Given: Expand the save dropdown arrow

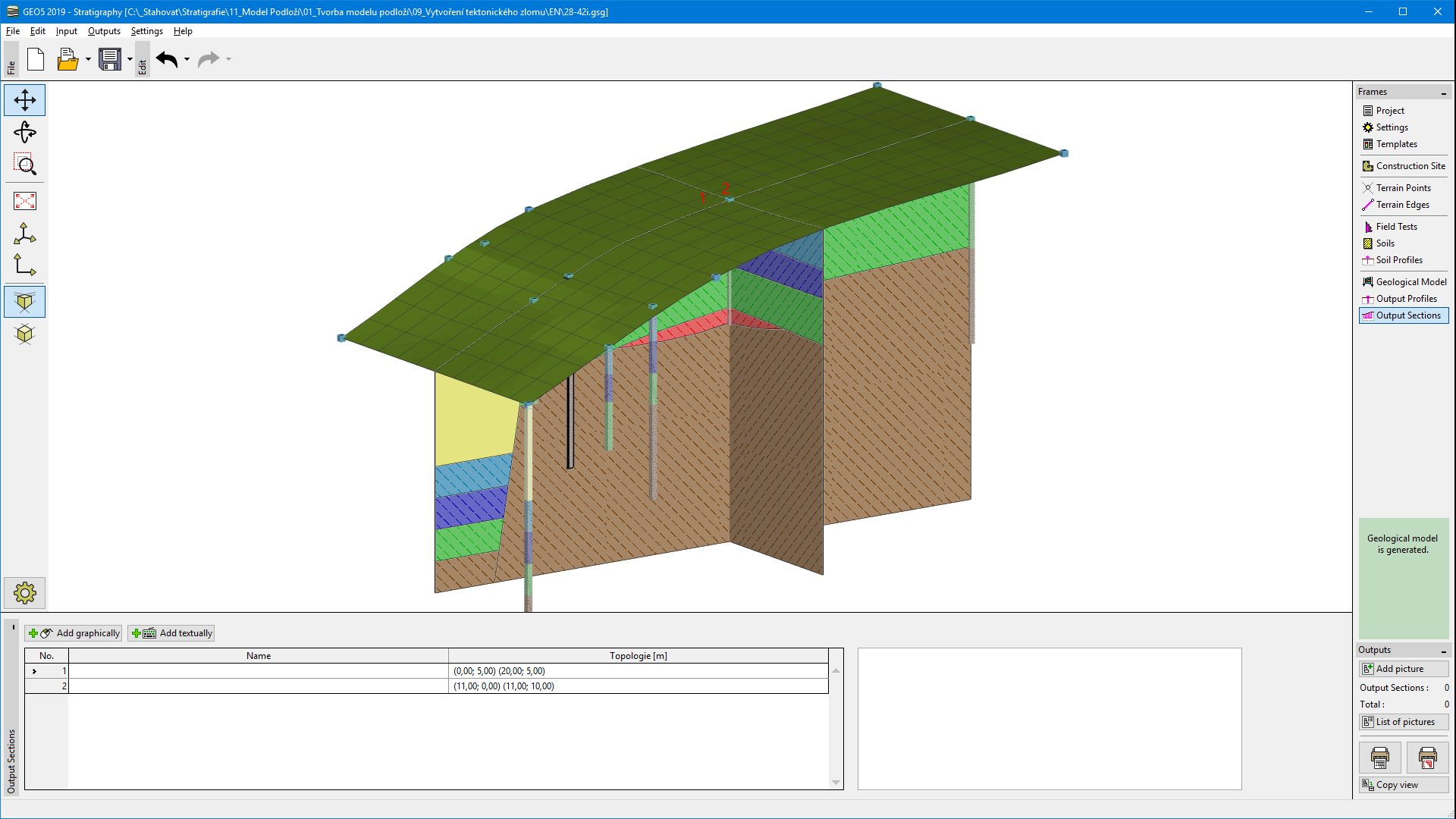Looking at the screenshot, I should click(130, 59).
